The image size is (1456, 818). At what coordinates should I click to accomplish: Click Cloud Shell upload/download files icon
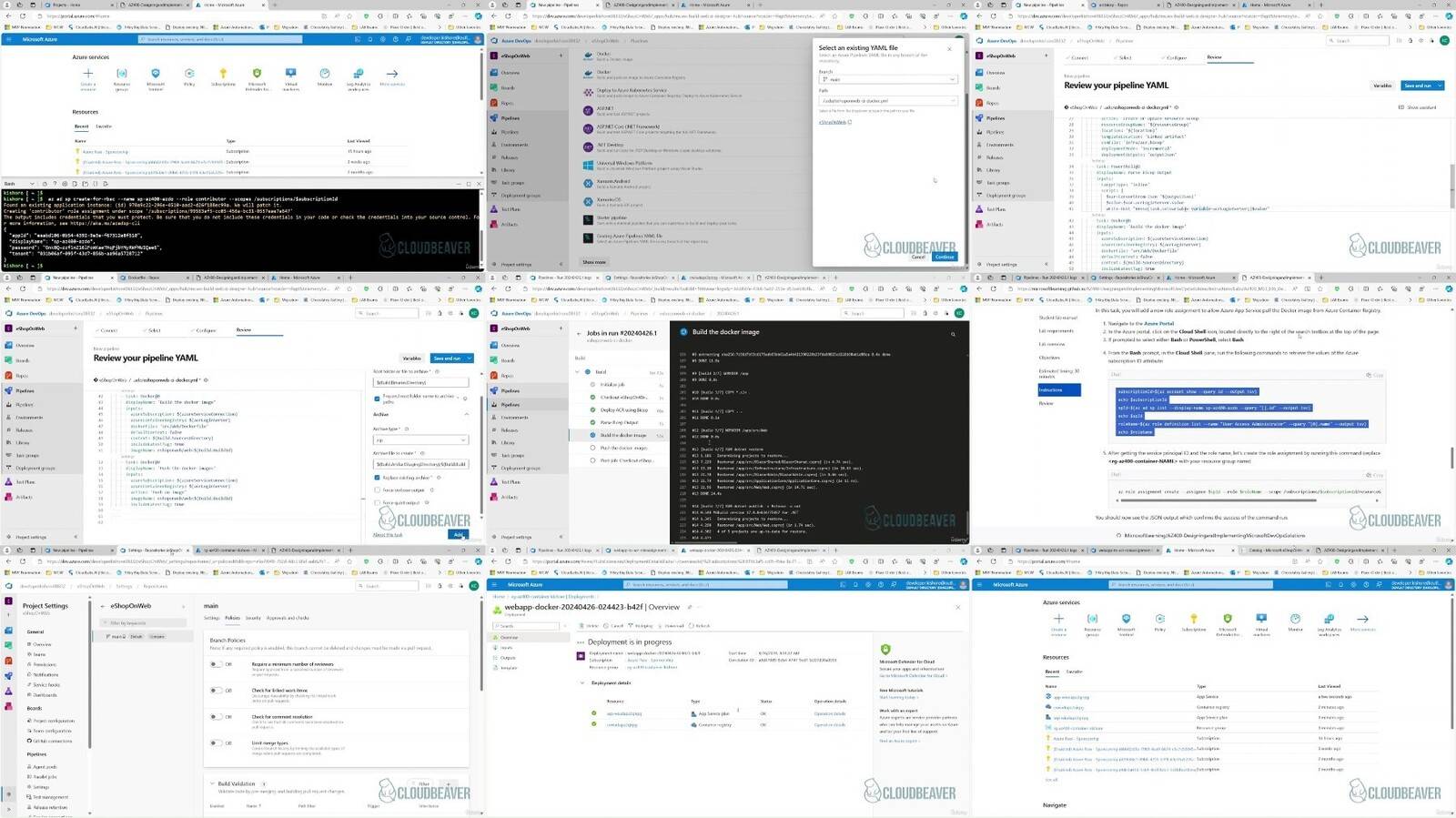75,184
